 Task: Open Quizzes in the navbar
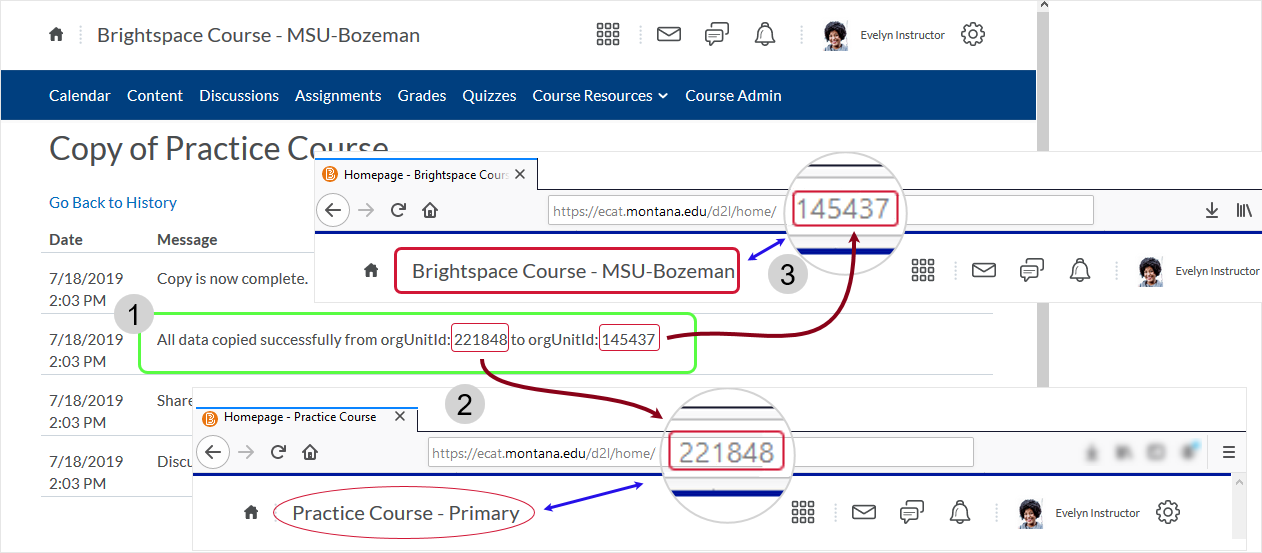coord(489,96)
